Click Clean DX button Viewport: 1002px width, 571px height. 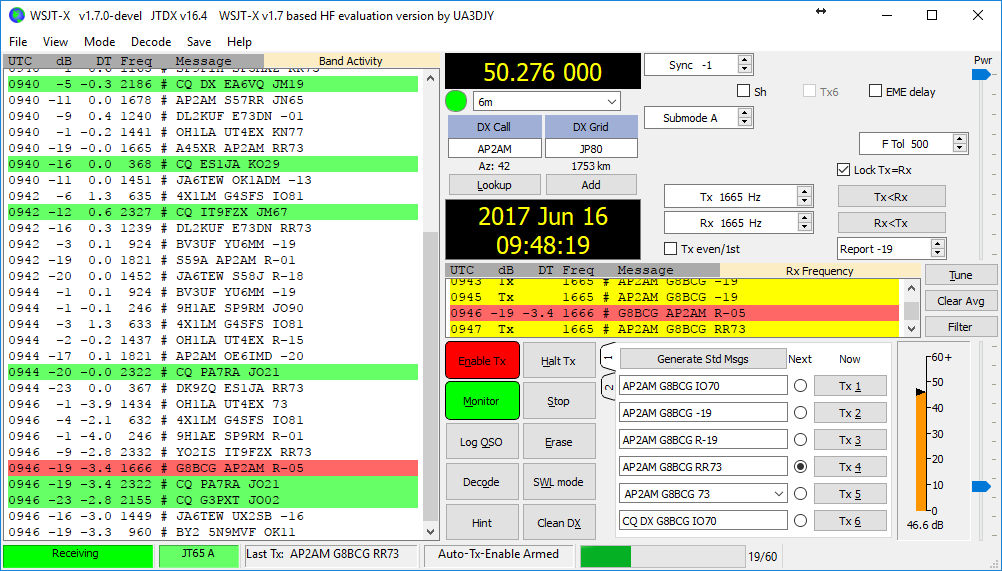tap(559, 522)
